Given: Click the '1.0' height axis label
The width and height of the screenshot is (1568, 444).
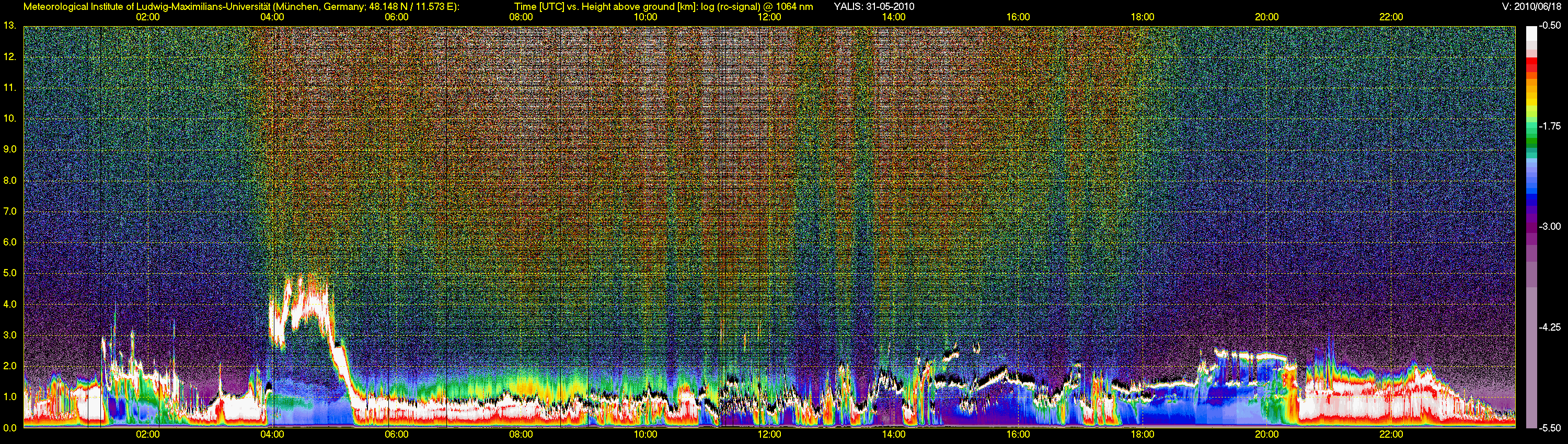Looking at the screenshot, I should coord(10,396).
